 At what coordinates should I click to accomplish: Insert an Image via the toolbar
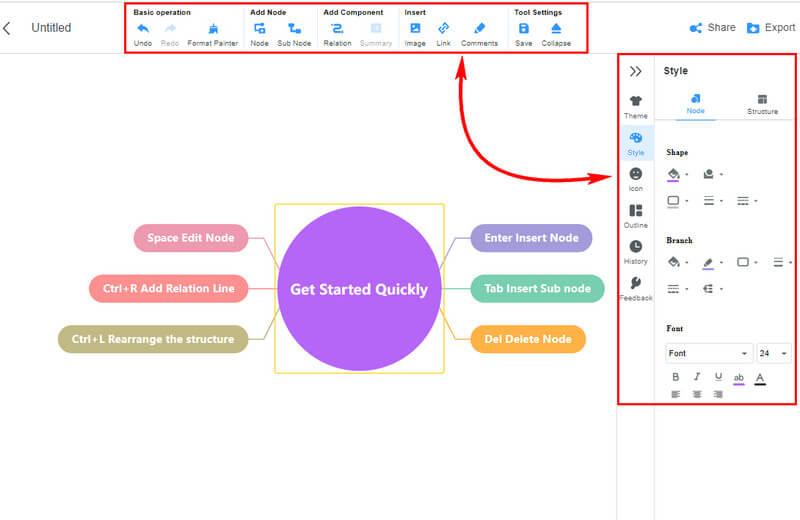pyautogui.click(x=415, y=29)
